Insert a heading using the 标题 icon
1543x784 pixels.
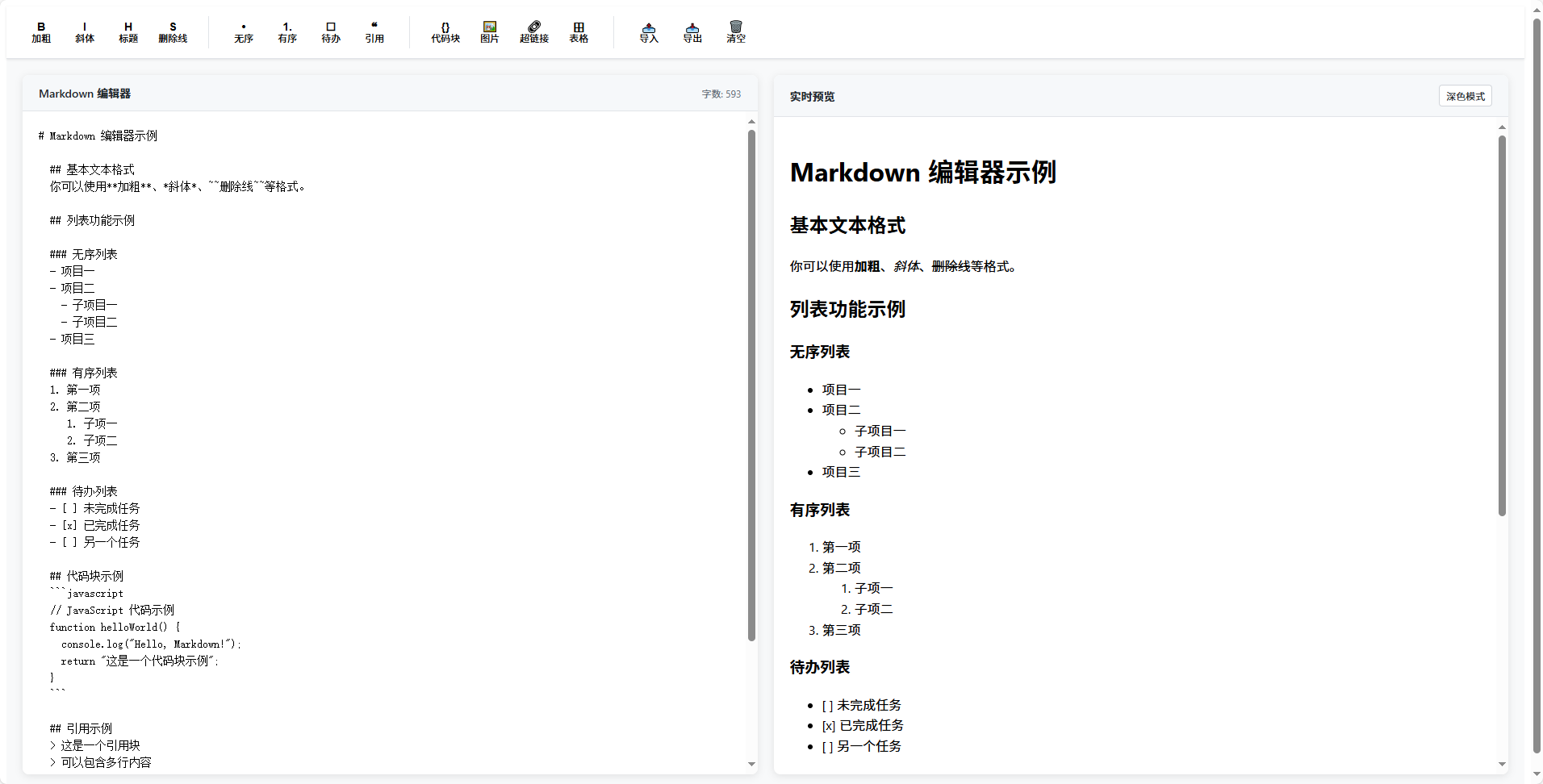(128, 31)
